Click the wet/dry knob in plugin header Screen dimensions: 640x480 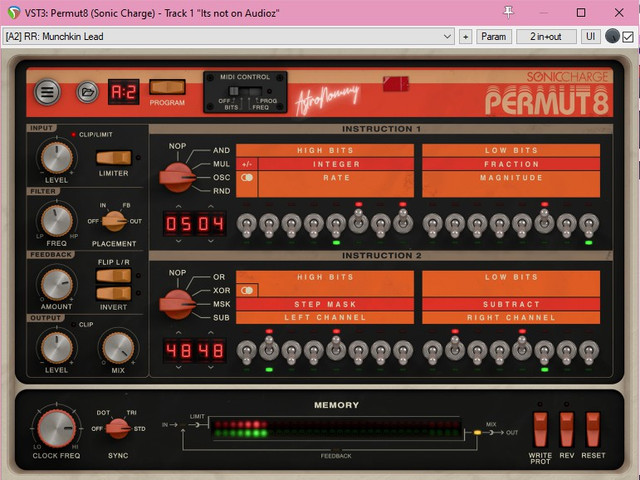point(612,36)
